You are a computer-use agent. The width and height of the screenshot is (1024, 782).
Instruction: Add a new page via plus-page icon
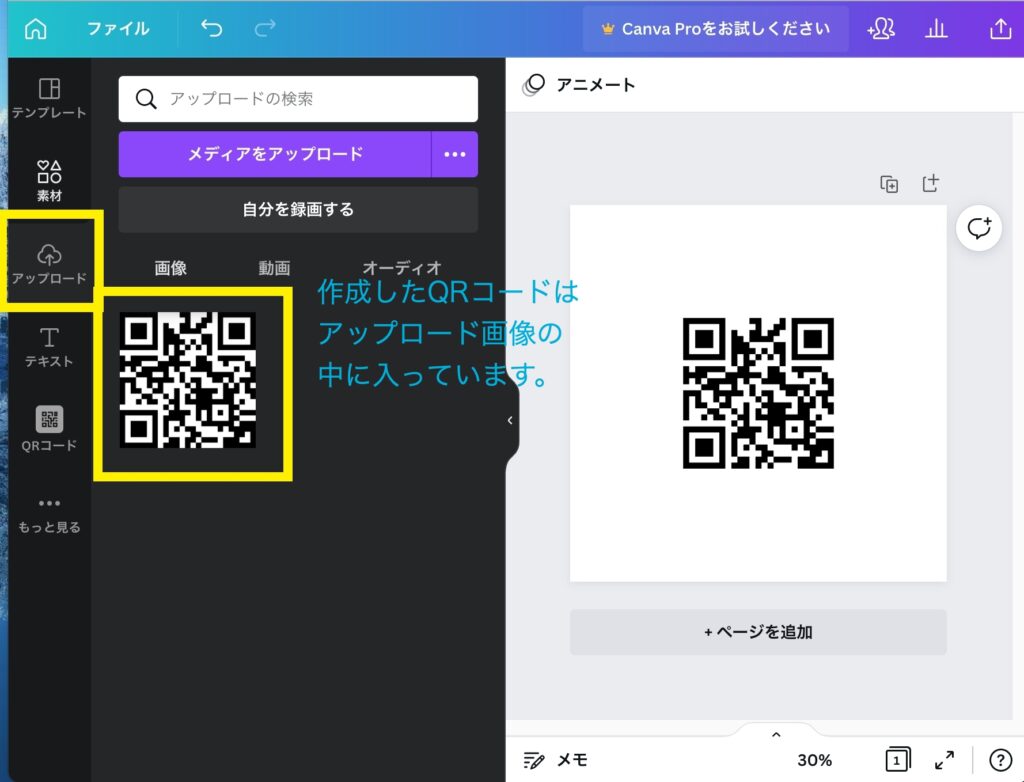931,184
